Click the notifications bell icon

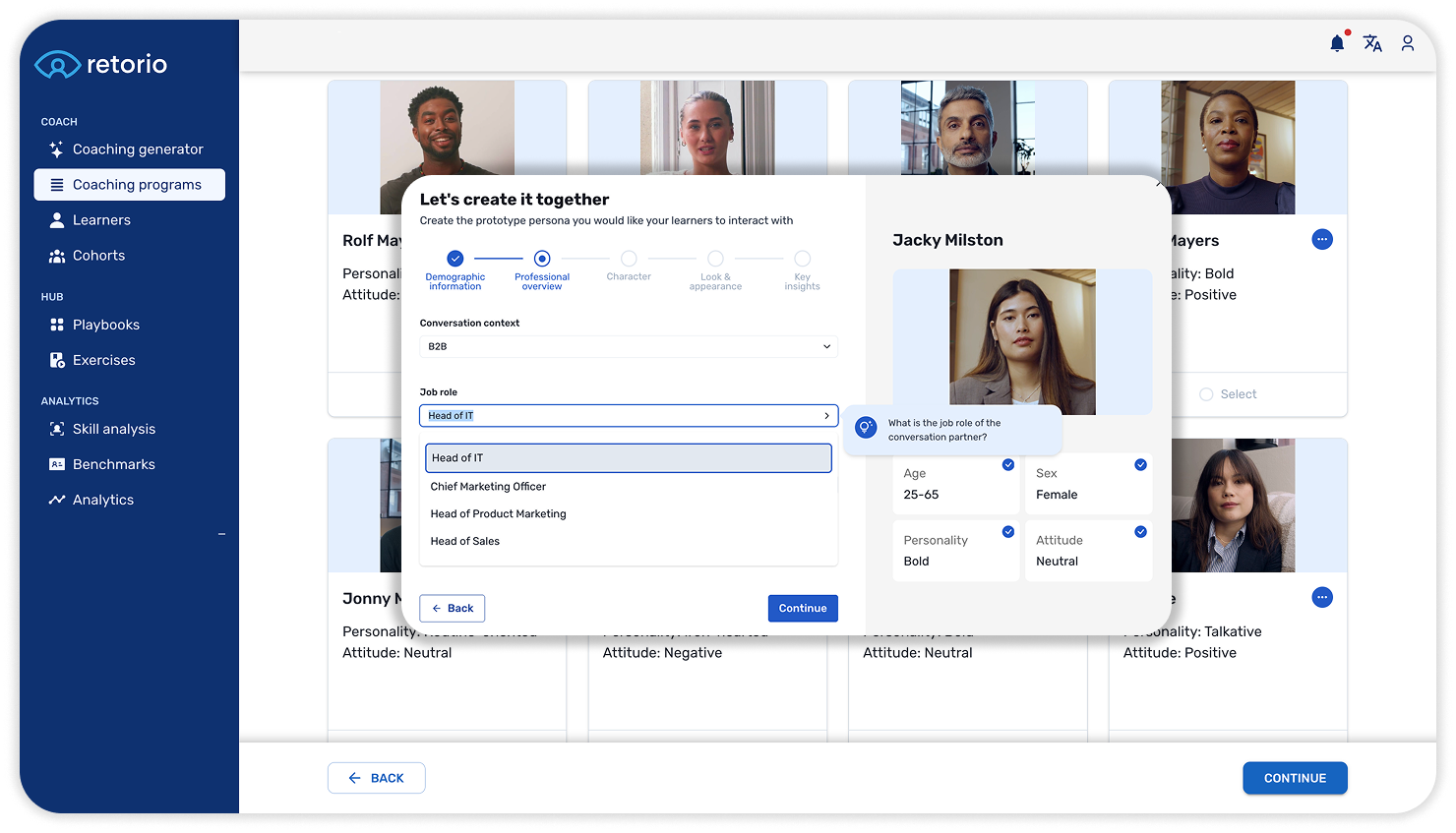tap(1337, 43)
